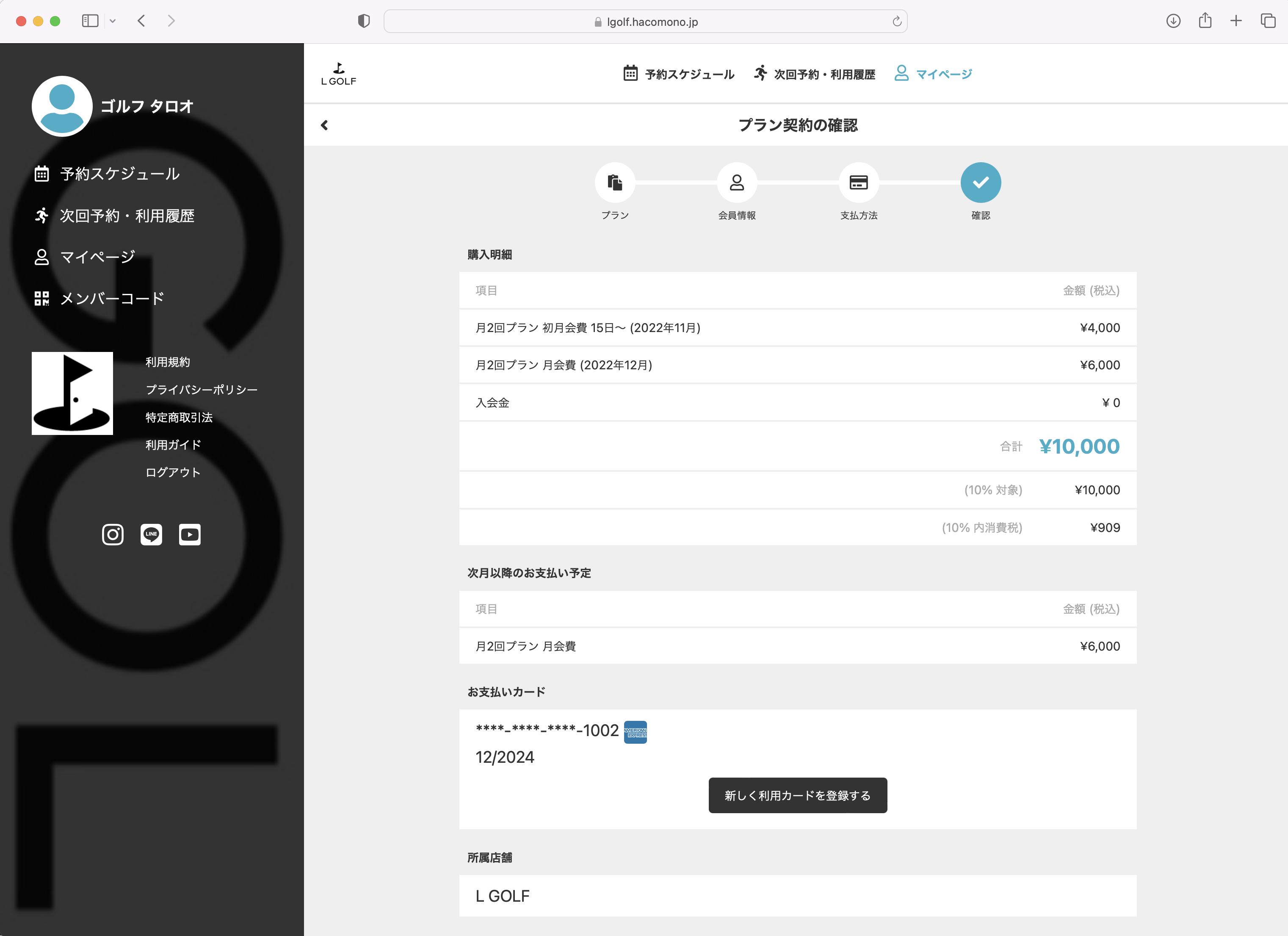Viewport: 1288px width, 936px height.
Task: Open the プライバシーポリシー link
Action: click(202, 390)
